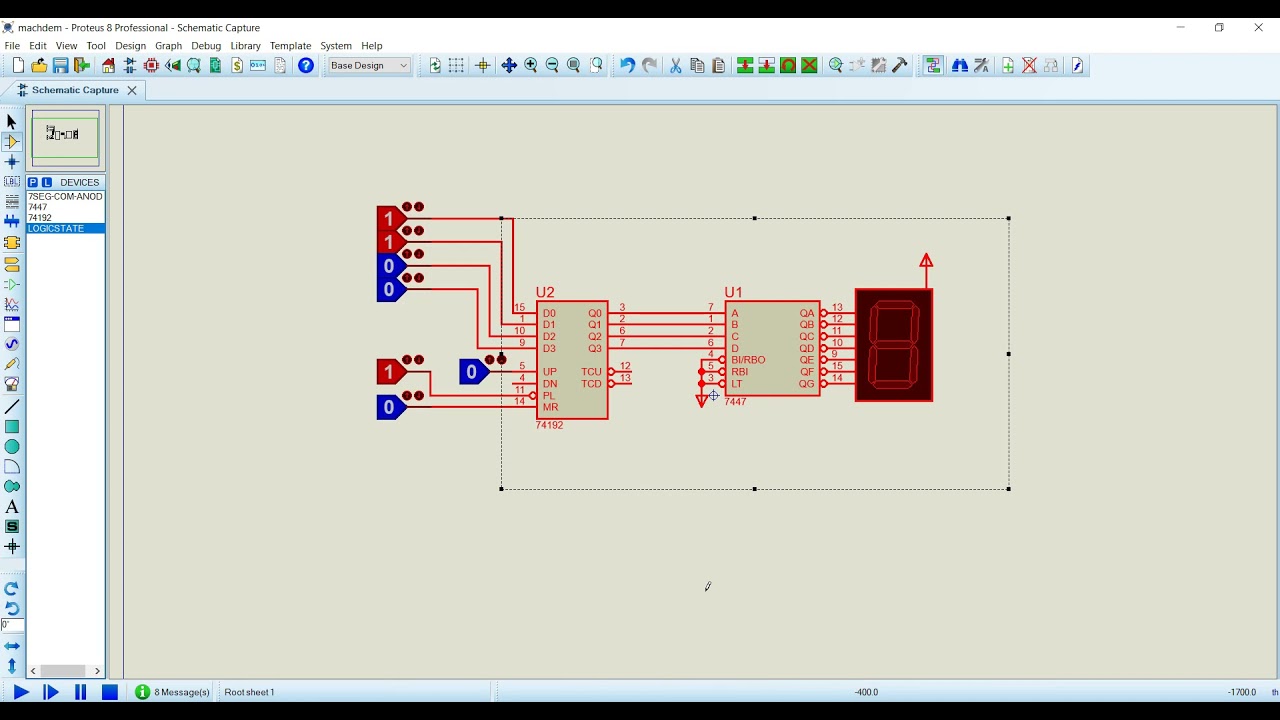Open the Base Design dropdown
This screenshot has height=720, width=1280.
[x=369, y=66]
